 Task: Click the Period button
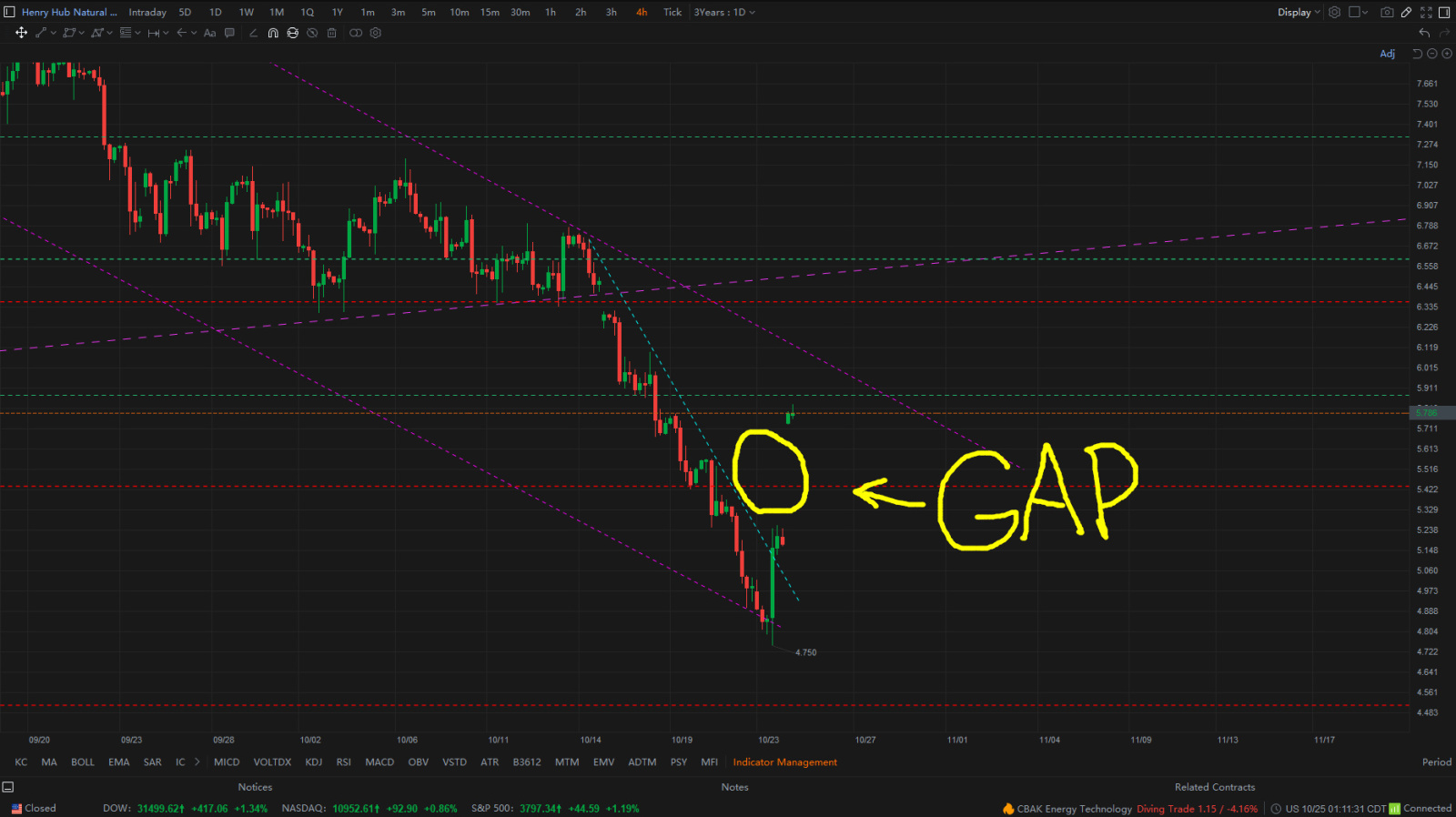coord(1437,762)
